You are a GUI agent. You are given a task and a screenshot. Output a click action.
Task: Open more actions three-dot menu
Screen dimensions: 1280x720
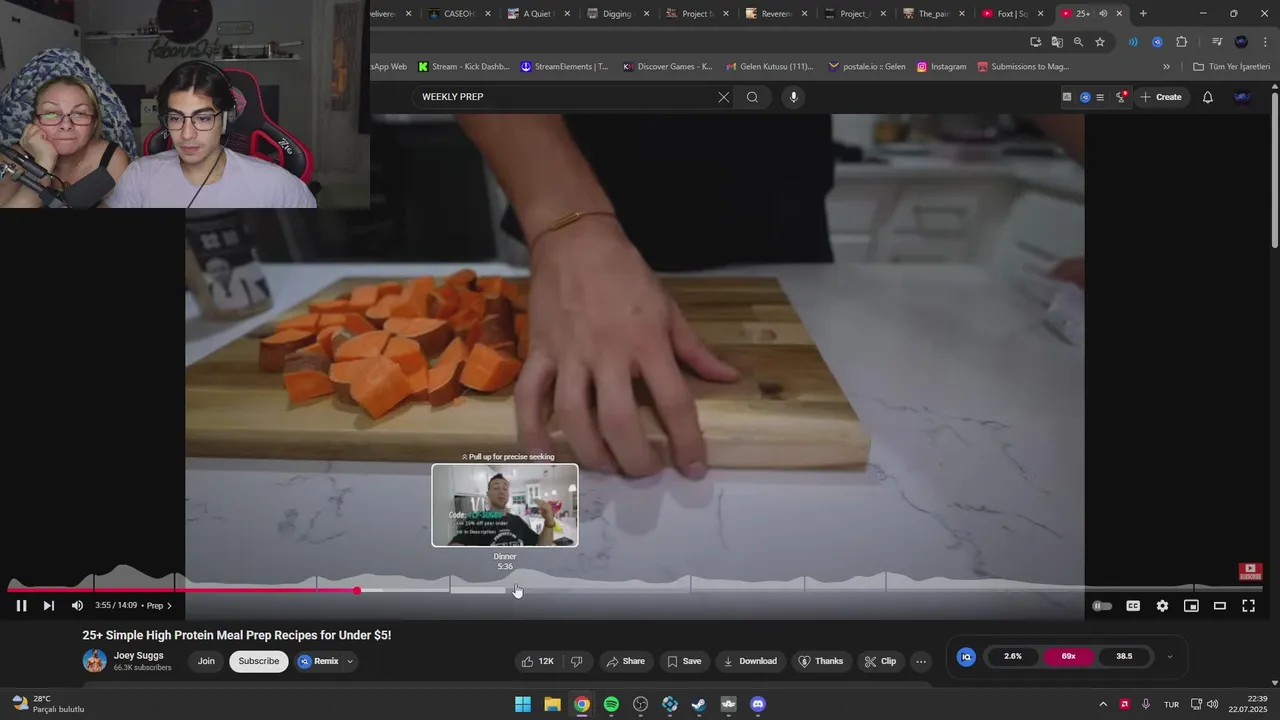921,661
